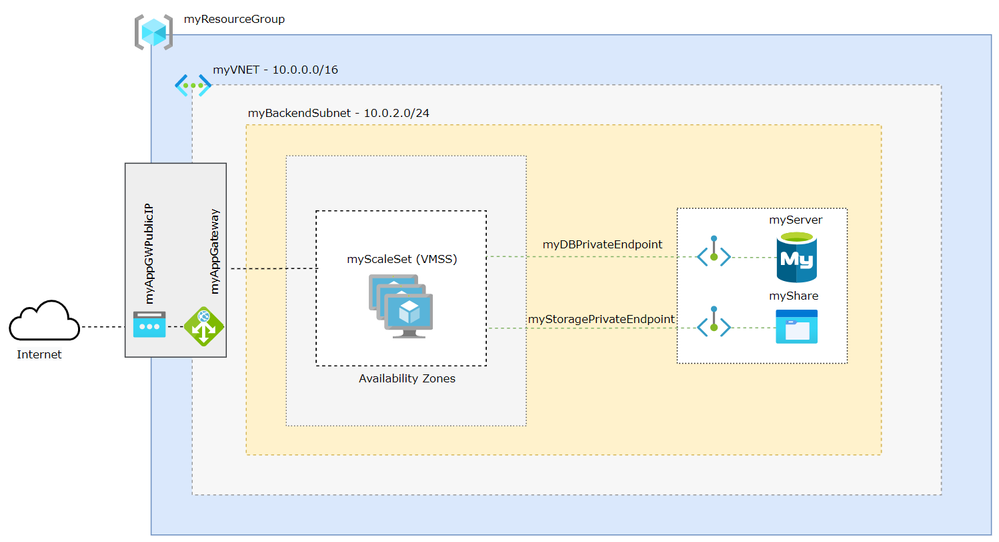Click the myStoragePrivateEndpoint private endpoint icon

click(x=714, y=322)
